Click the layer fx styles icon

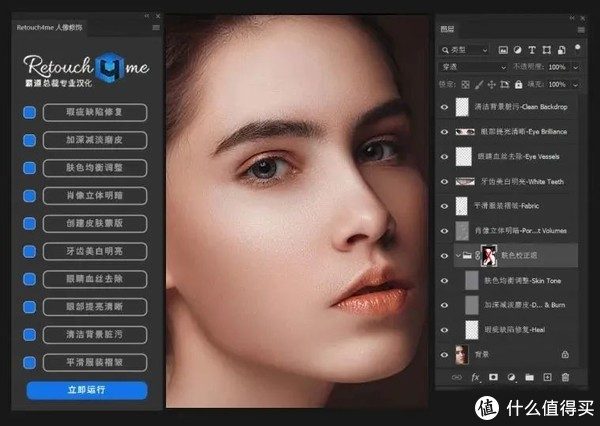476,377
